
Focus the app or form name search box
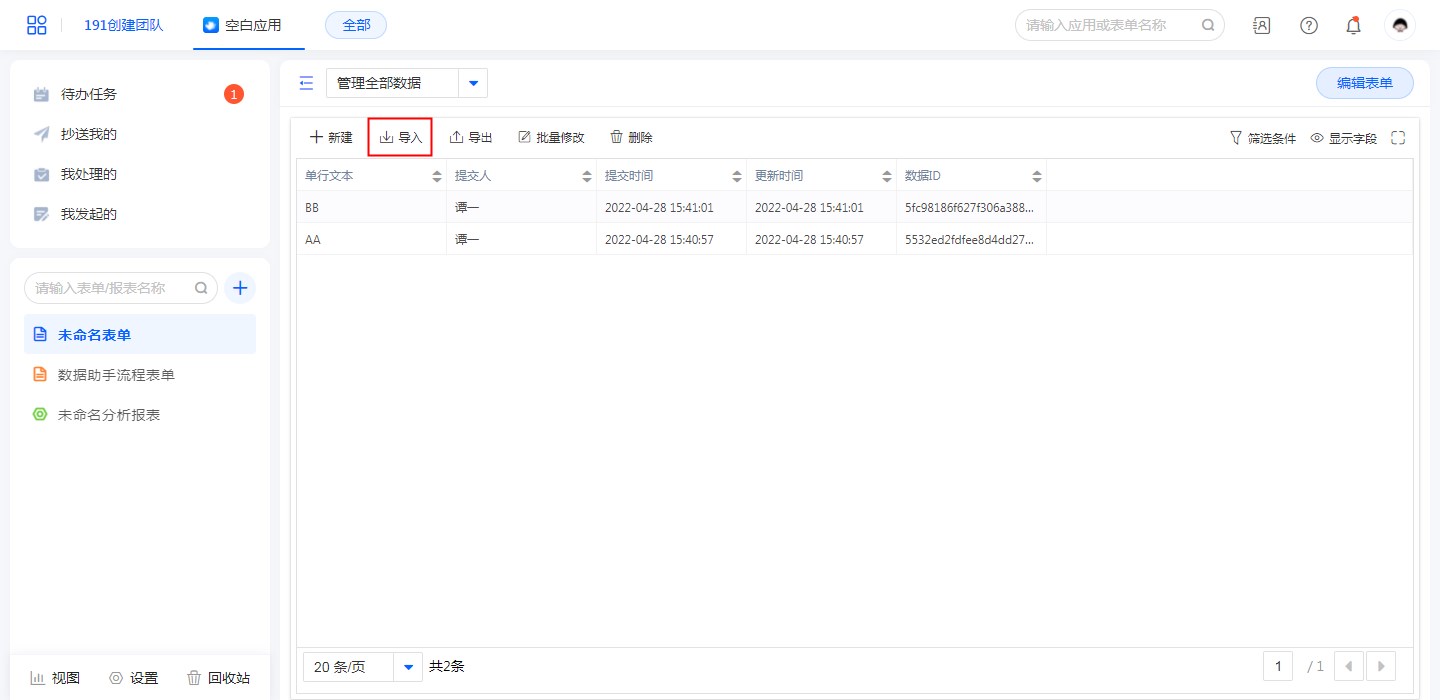(x=1109, y=25)
